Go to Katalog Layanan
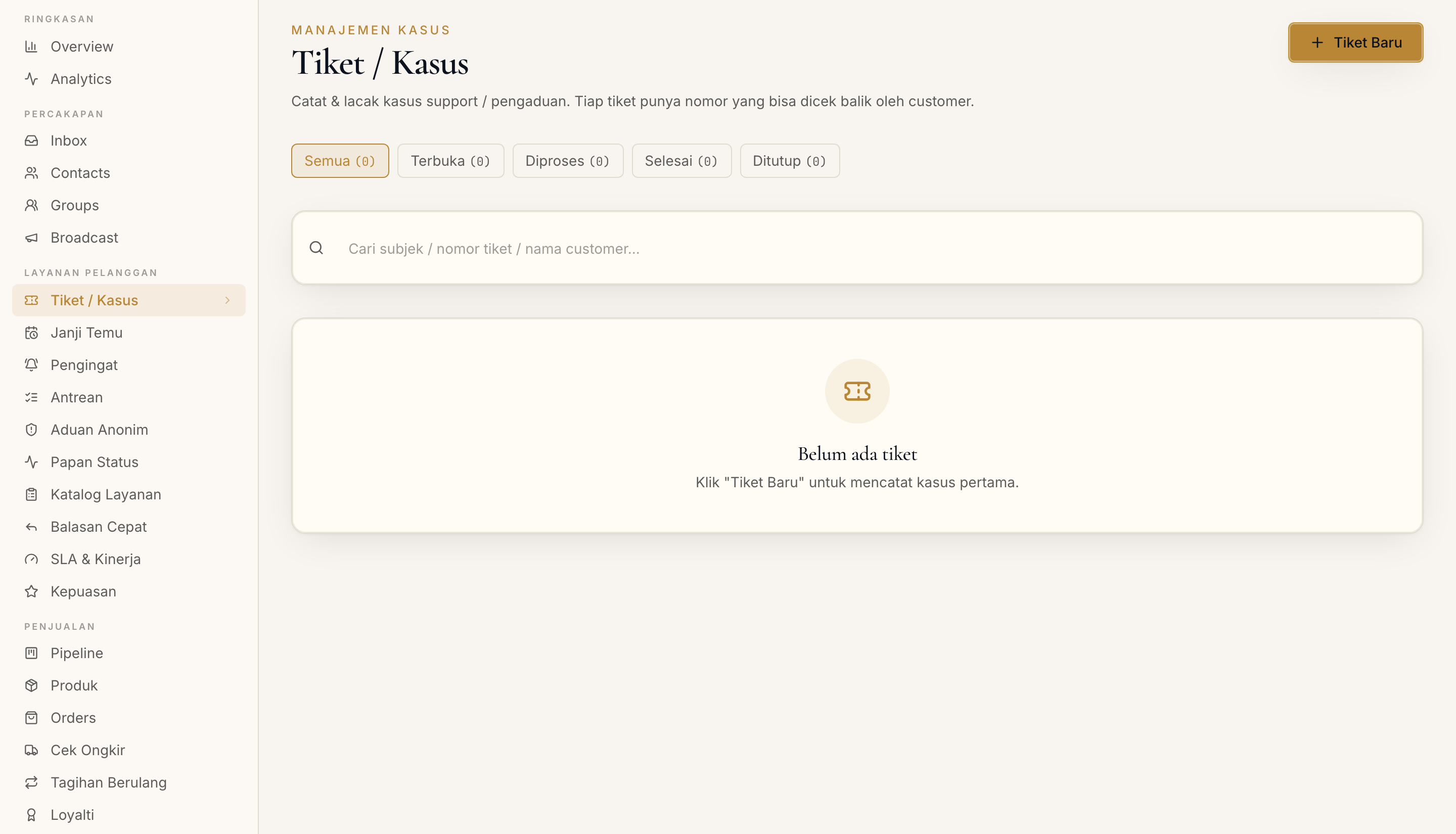 pyautogui.click(x=129, y=494)
